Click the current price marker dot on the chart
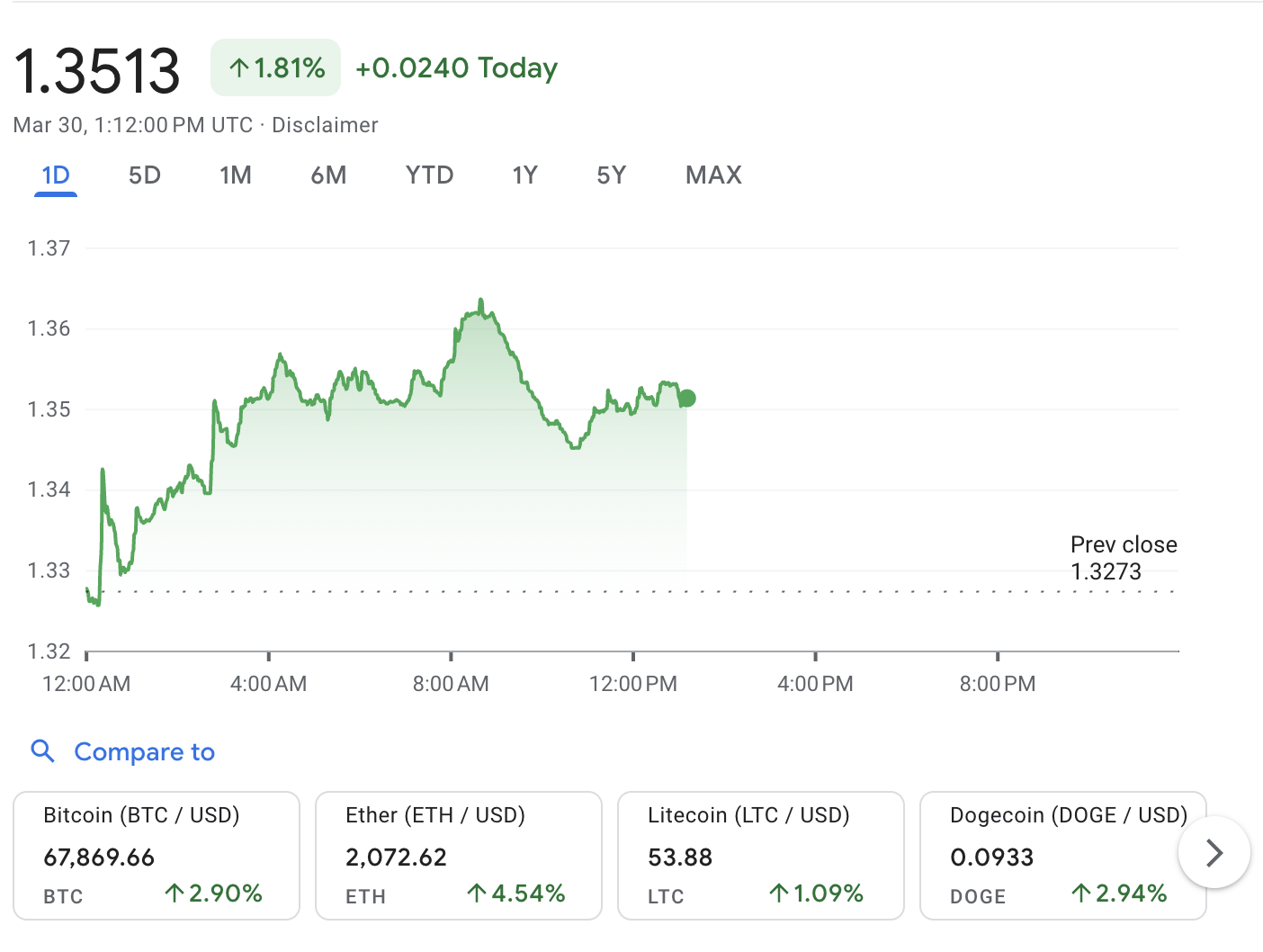The height and width of the screenshot is (952, 1263). coord(686,397)
